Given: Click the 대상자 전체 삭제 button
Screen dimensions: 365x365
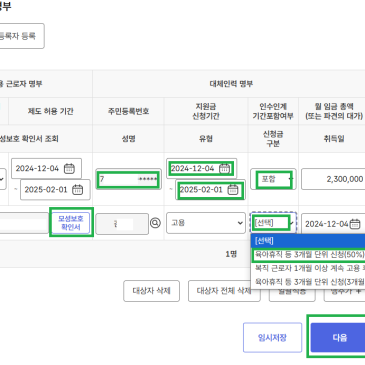Looking at the screenshot, I should coord(224,291).
